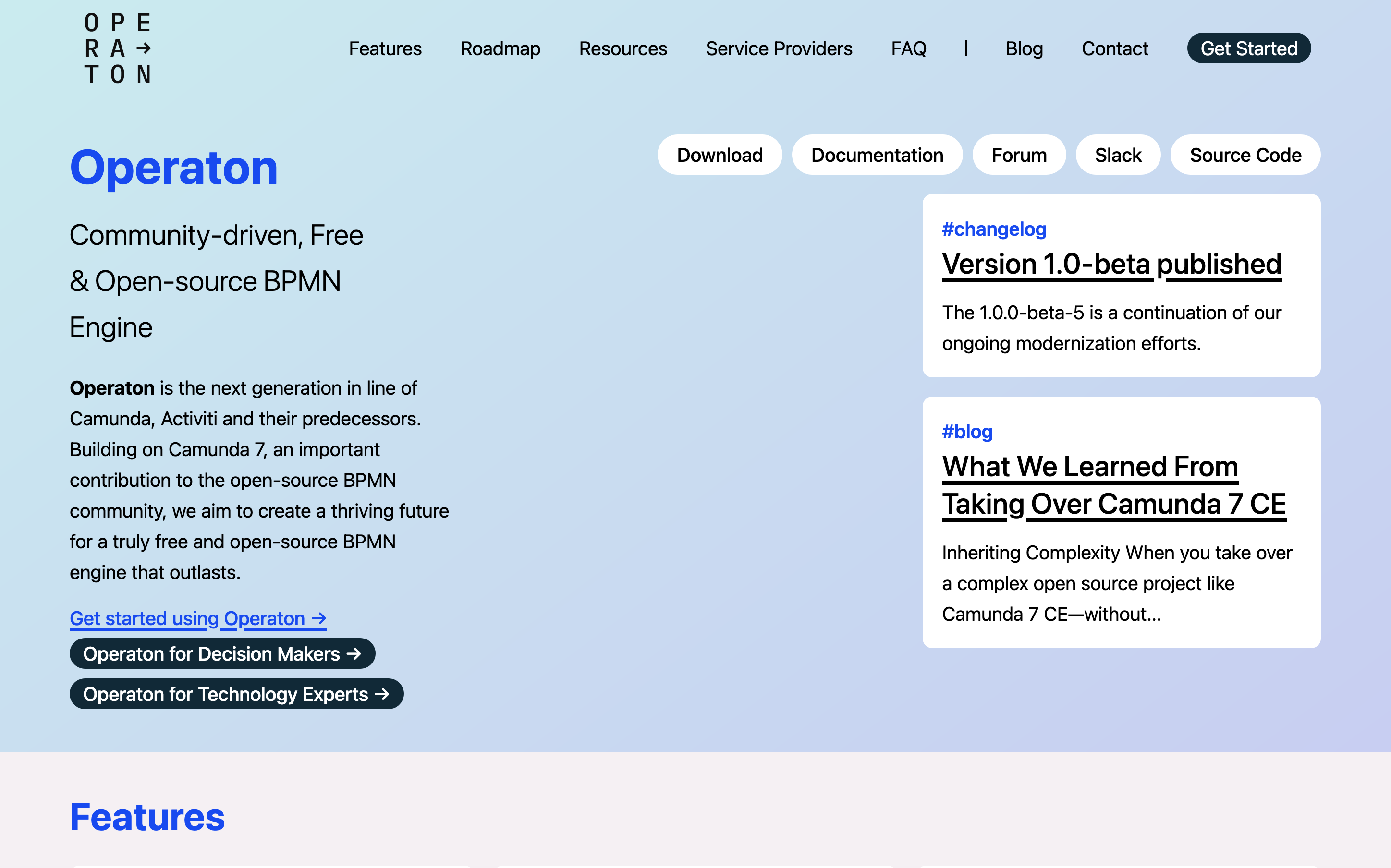Viewport: 1391px width, 868px height.
Task: Click Operaton for Technology Experts button
Action: pyautogui.click(x=236, y=694)
